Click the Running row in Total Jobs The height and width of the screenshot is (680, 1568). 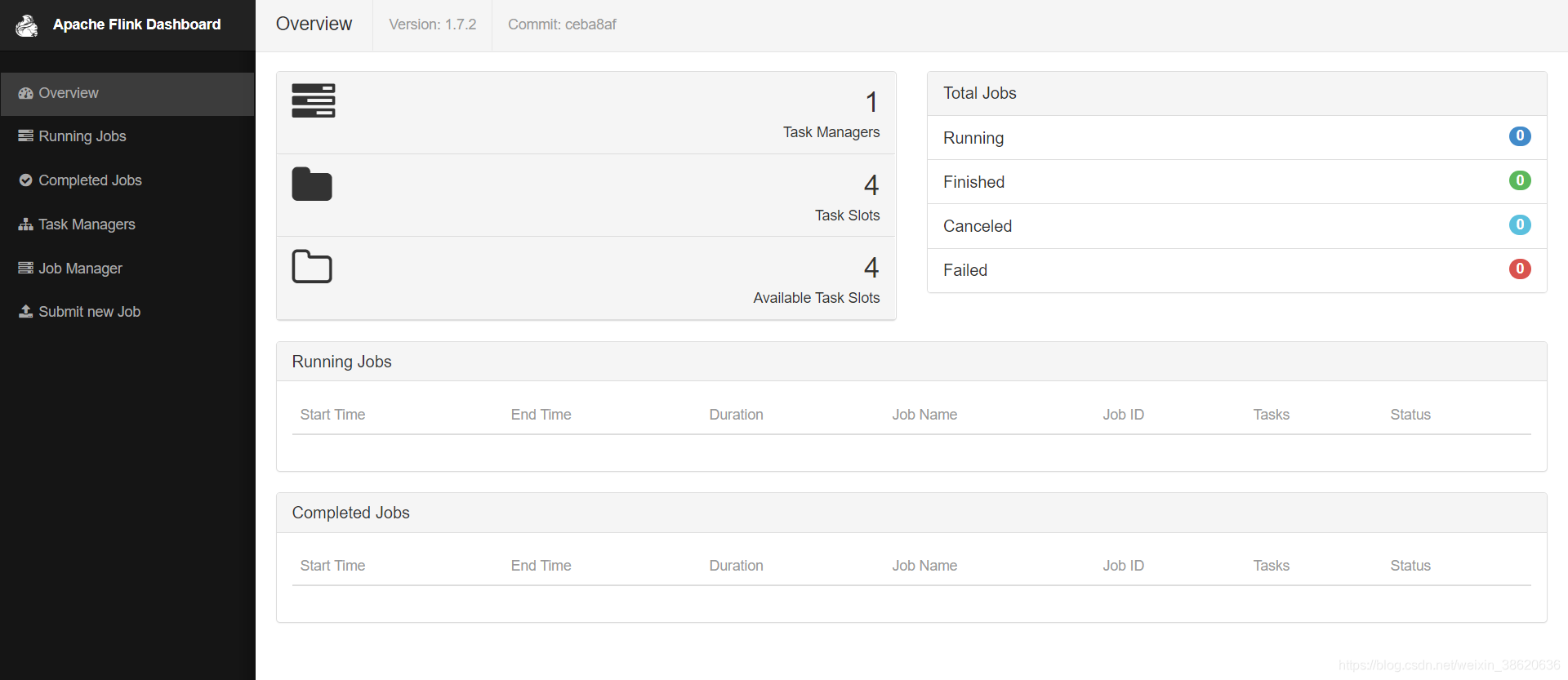click(1237, 138)
